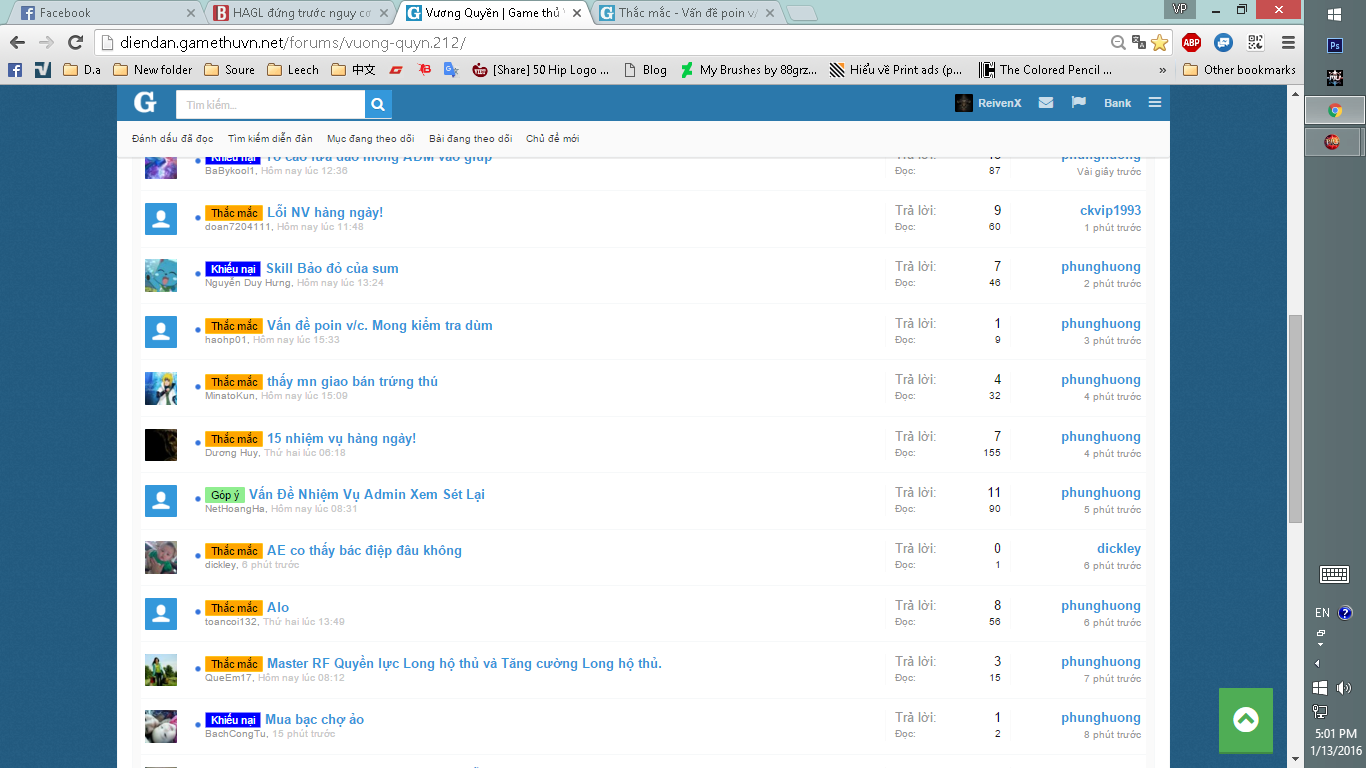1366x768 pixels.
Task: Reload the page with the refresh button
Action: coord(75,42)
